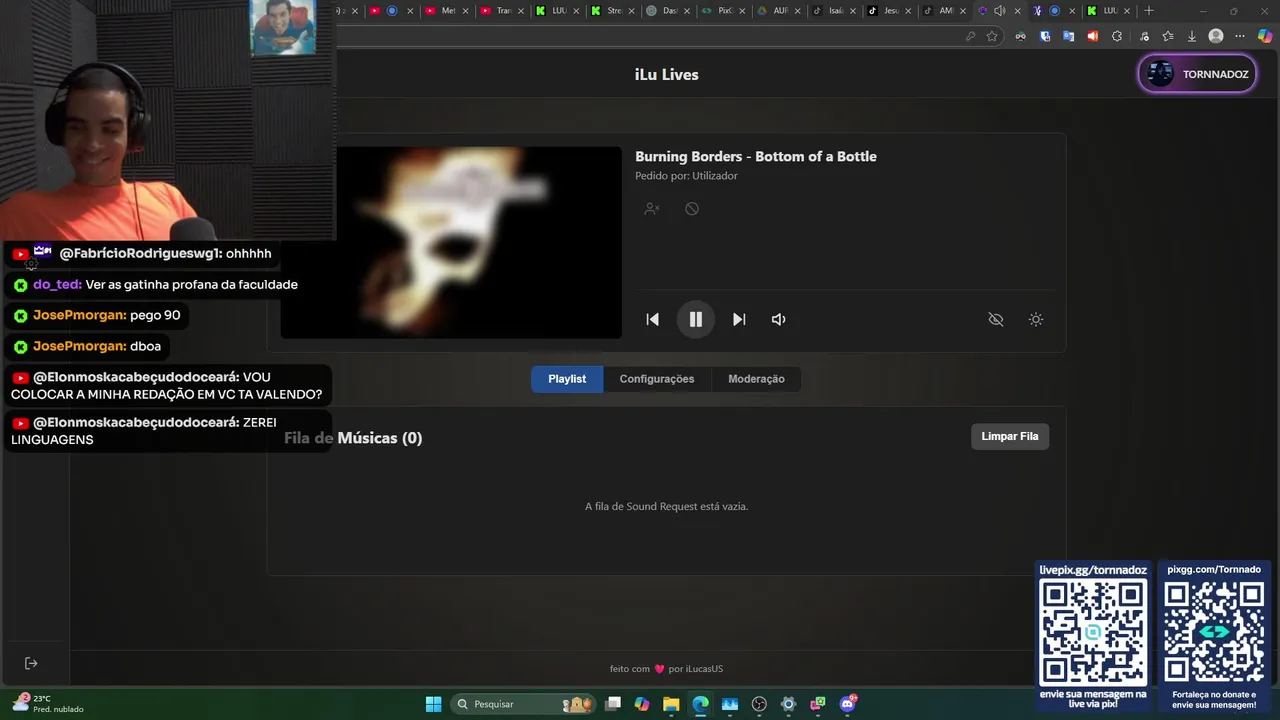The width and height of the screenshot is (1280, 720).
Task: Click the song title Burning Borders - Bottom of a Bottle
Action: click(x=756, y=156)
